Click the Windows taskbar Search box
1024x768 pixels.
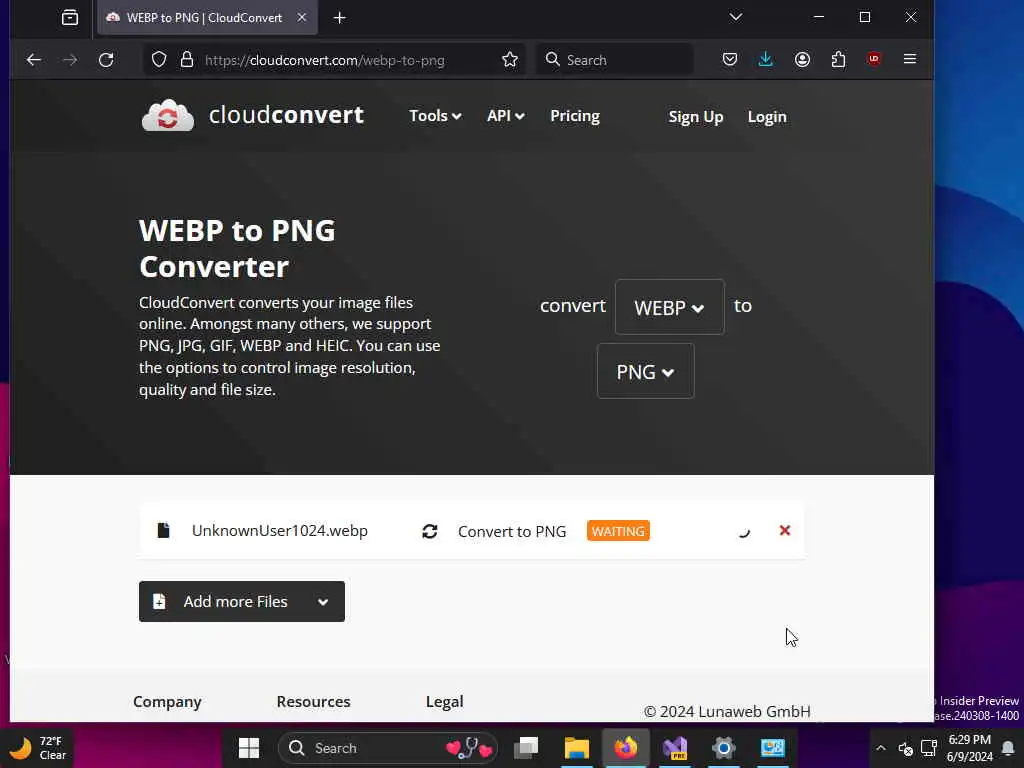(x=388, y=748)
